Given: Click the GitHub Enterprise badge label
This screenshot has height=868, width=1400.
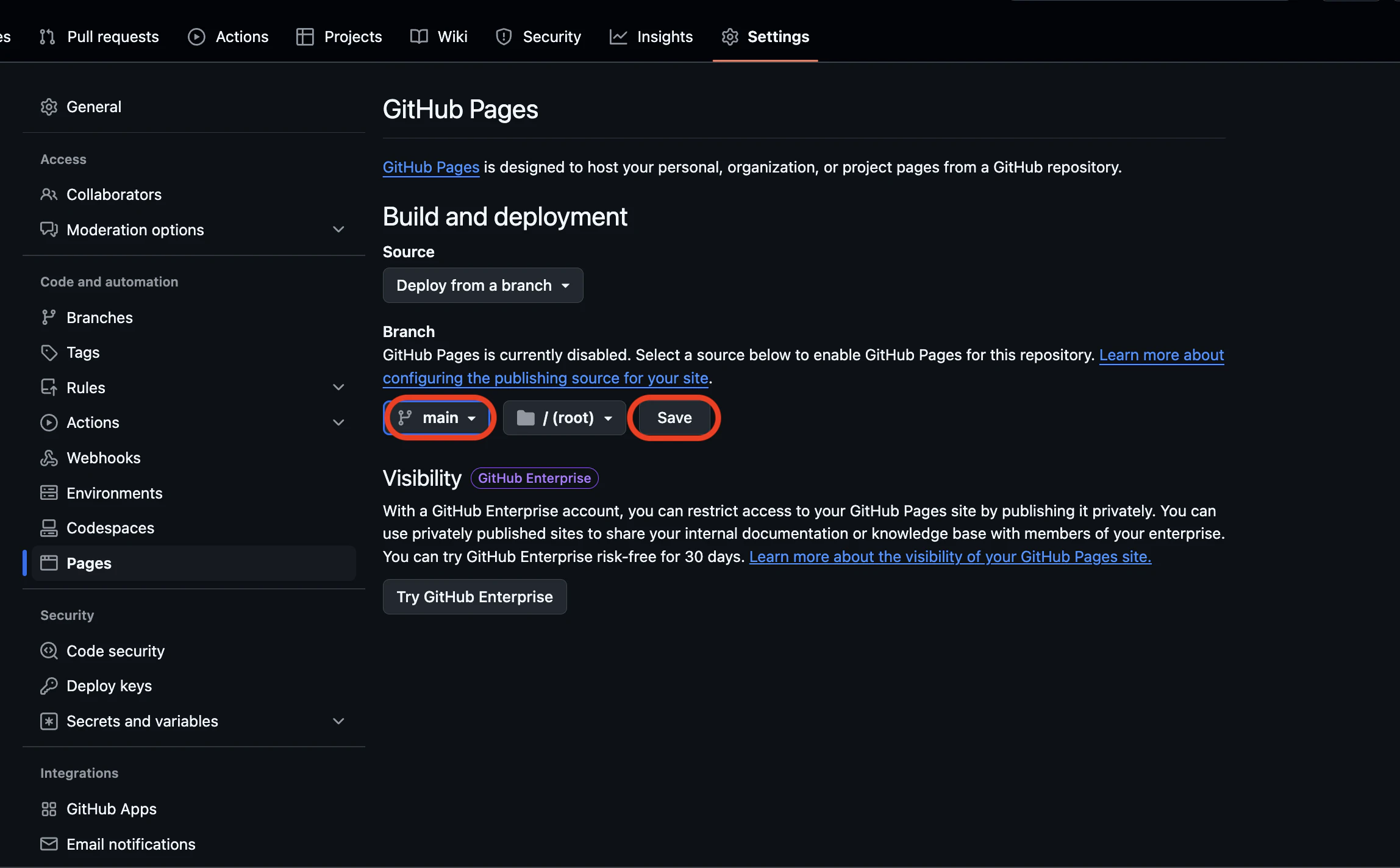Looking at the screenshot, I should click(x=535, y=478).
